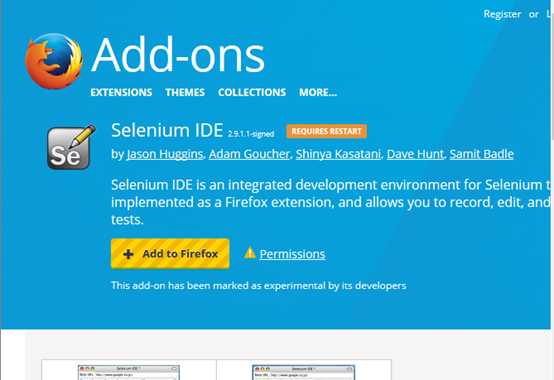The width and height of the screenshot is (554, 380).
Task: Open the Permissions link
Action: [292, 254]
